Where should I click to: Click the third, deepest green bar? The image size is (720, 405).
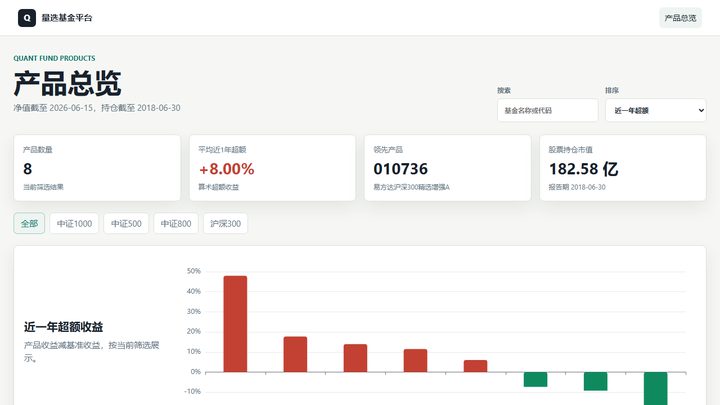[x=656, y=388]
